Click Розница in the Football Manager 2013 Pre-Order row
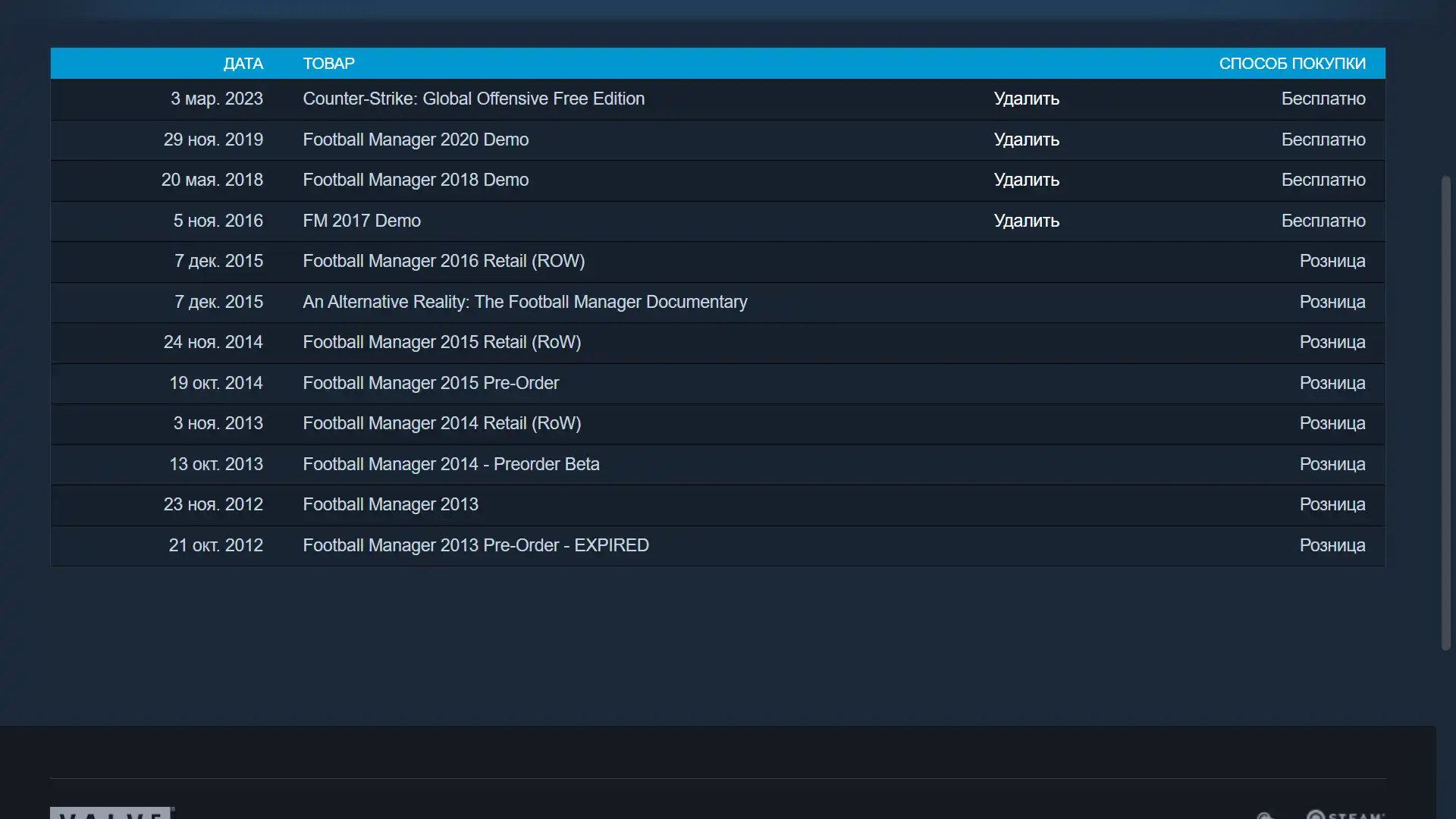 [x=1332, y=545]
